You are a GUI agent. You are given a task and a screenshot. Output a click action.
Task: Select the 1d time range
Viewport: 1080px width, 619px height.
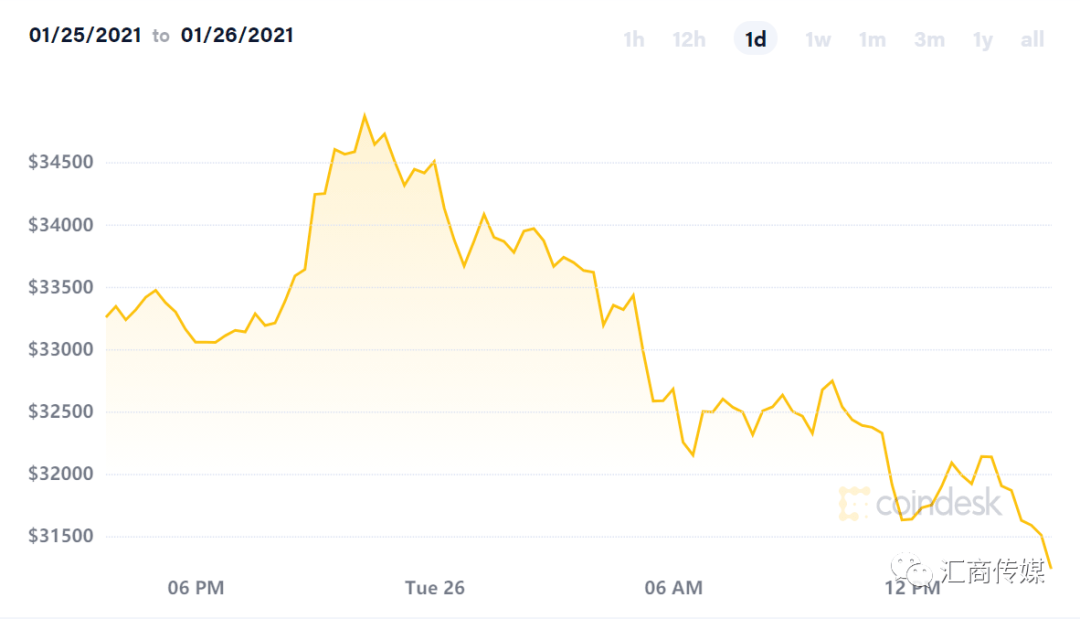(756, 39)
